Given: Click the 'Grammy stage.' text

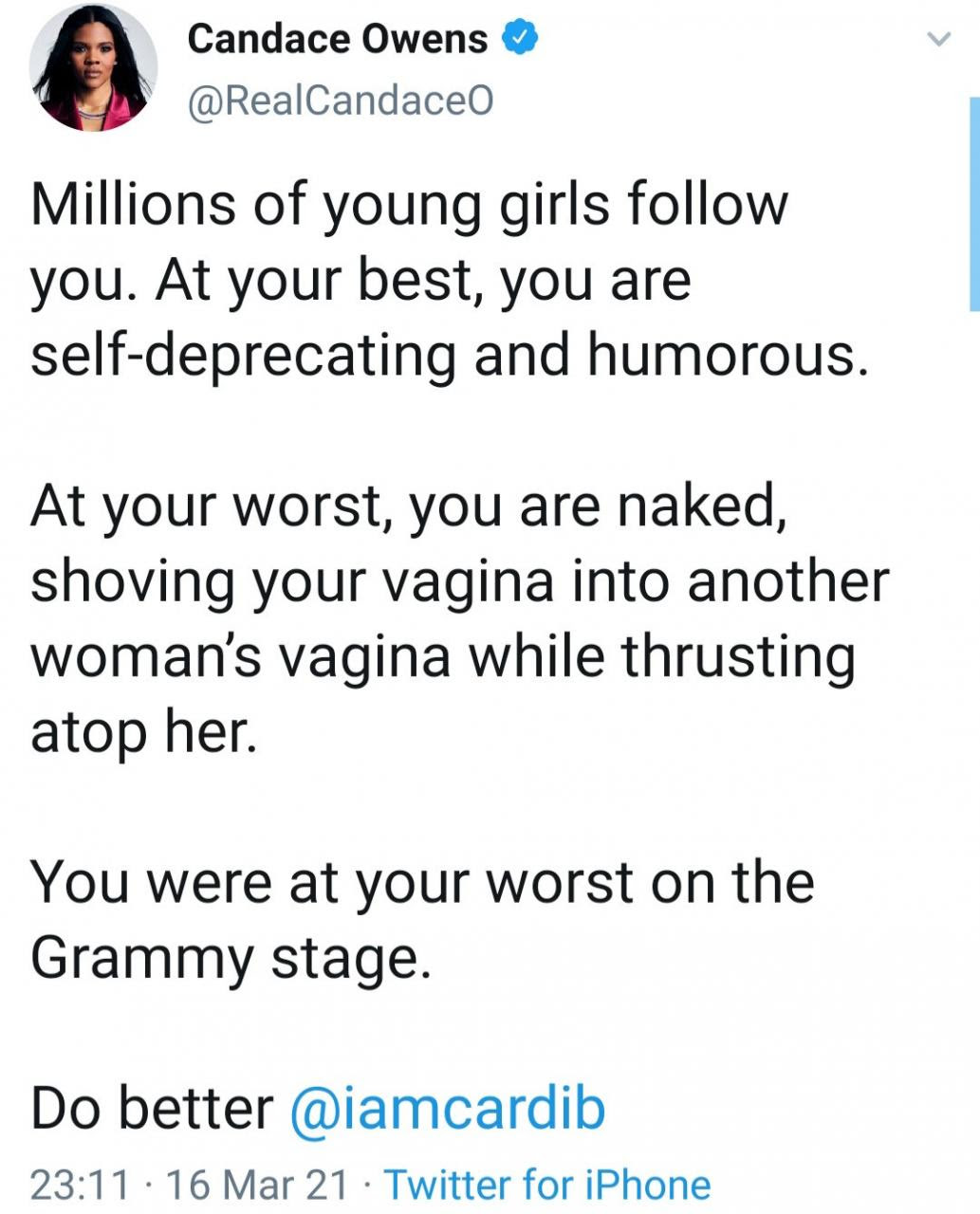Looking at the screenshot, I should [231, 958].
